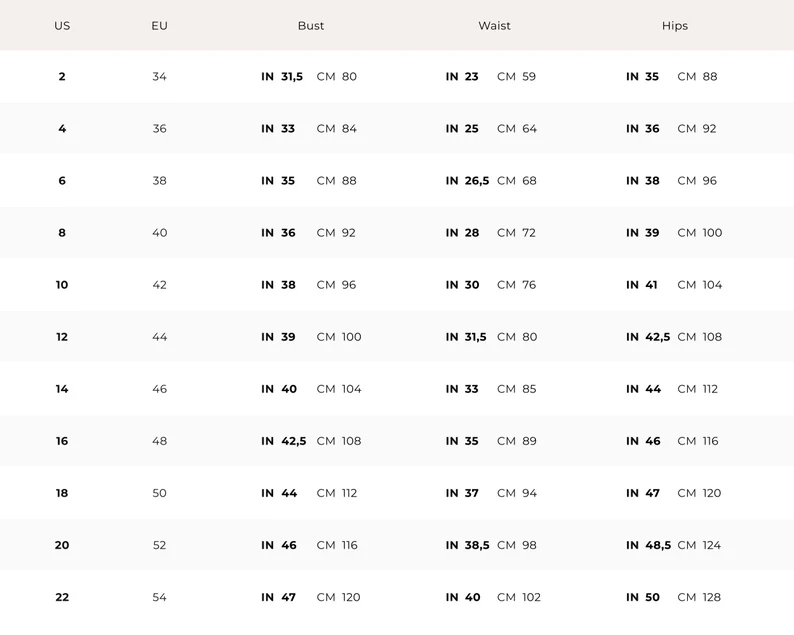
Task: Click the EU column header
Action: click(160, 26)
